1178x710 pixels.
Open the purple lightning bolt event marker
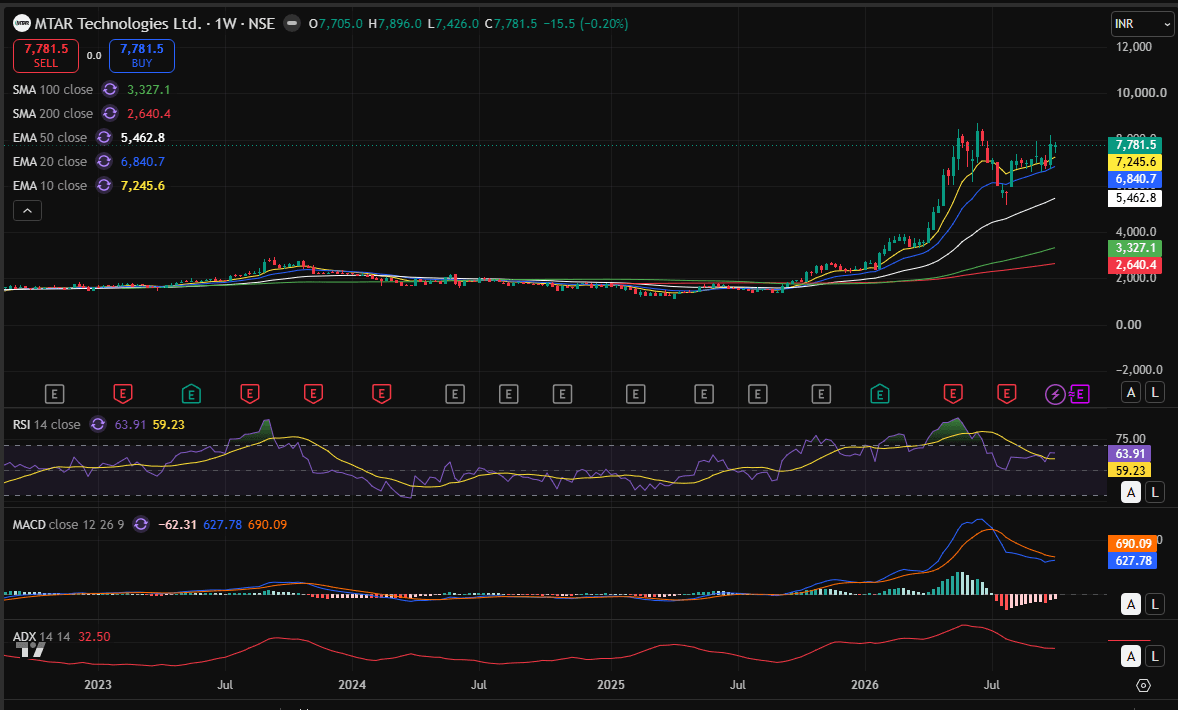tap(1055, 394)
